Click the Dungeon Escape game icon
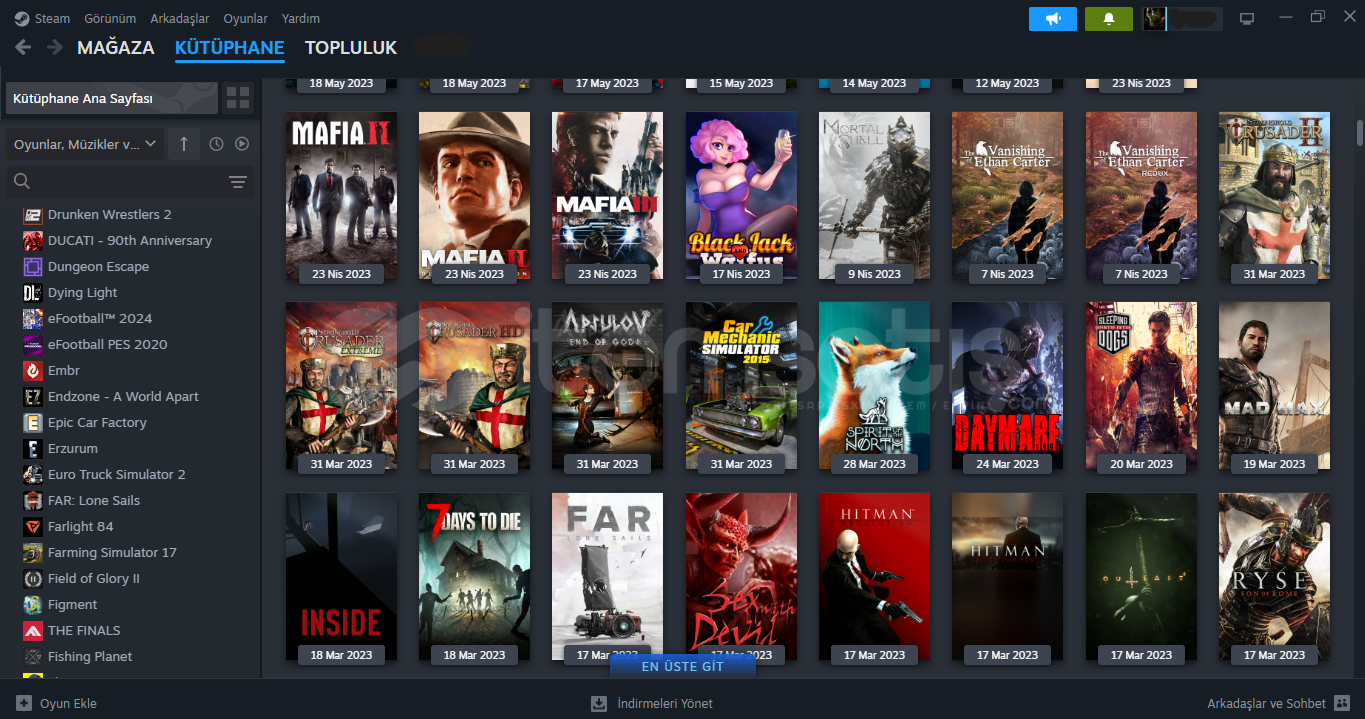The width and height of the screenshot is (1365, 719). pos(32,266)
